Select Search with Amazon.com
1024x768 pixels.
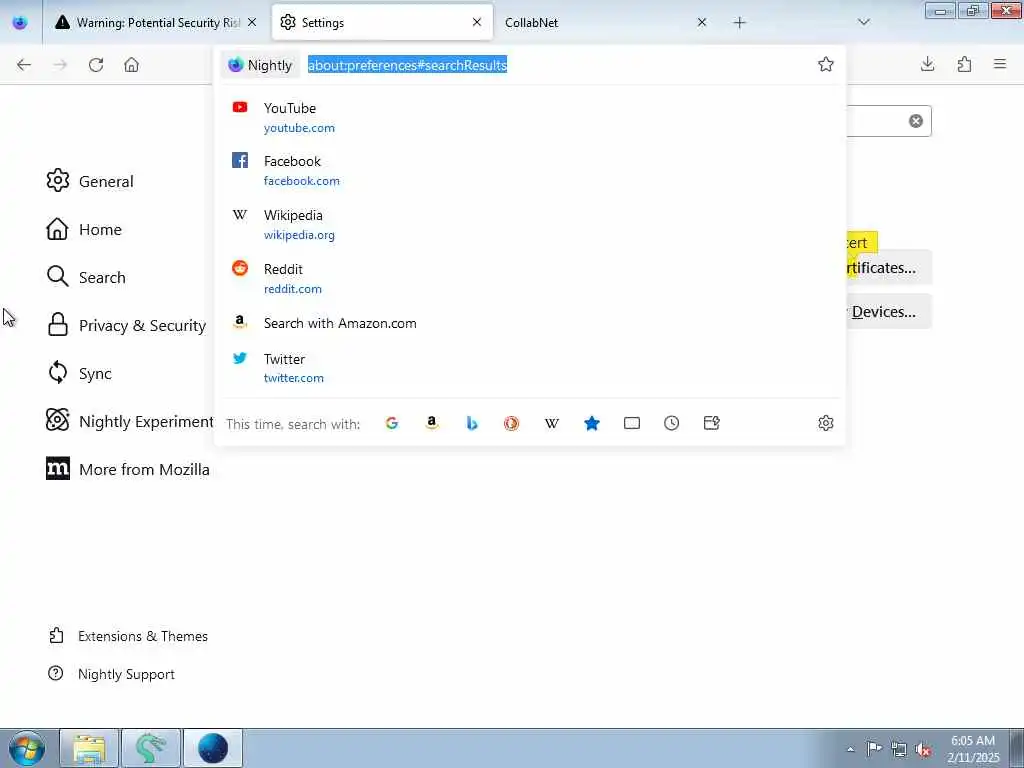(530, 323)
